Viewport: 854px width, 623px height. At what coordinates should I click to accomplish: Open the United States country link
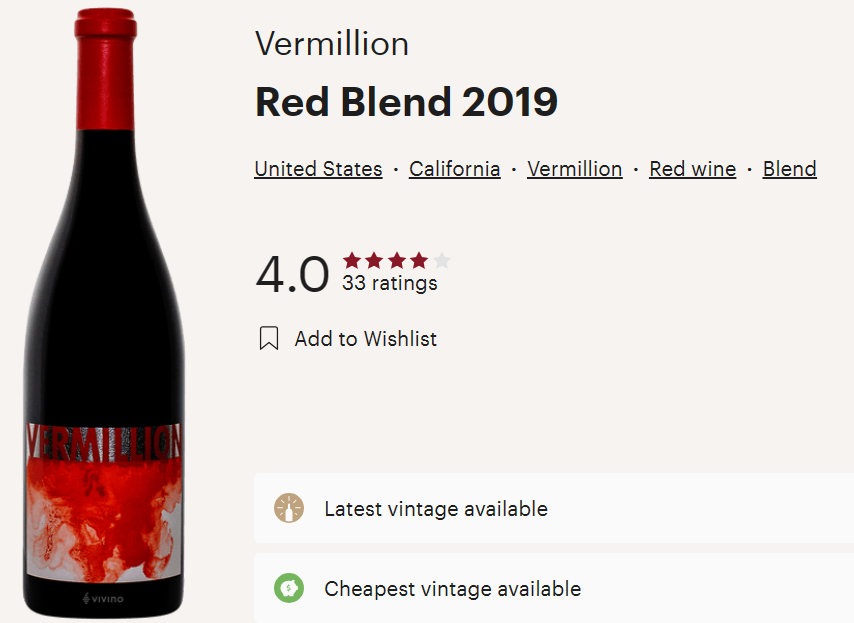318,169
